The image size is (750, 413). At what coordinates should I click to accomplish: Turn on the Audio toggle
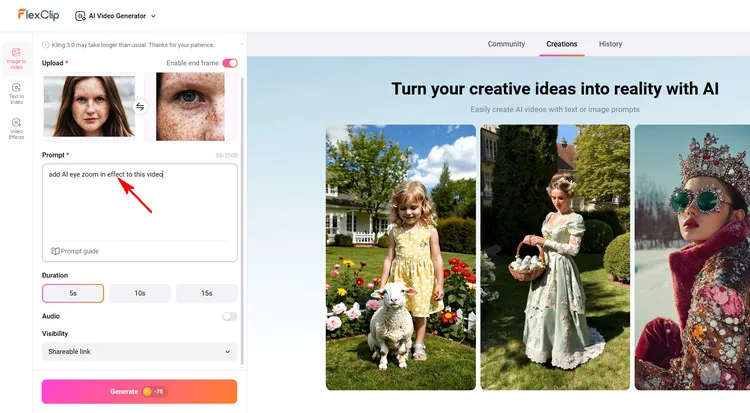230,316
